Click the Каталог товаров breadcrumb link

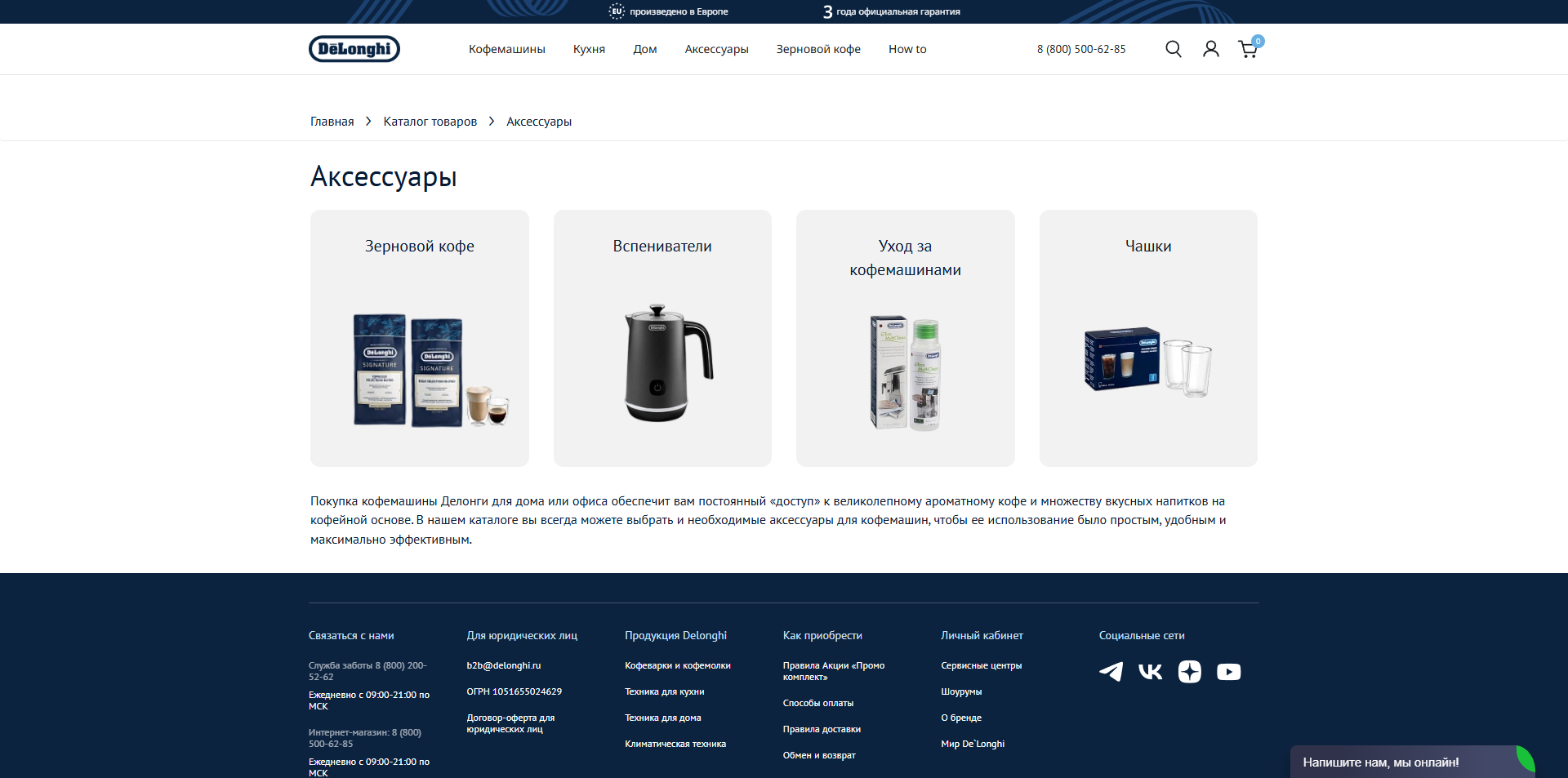point(430,121)
